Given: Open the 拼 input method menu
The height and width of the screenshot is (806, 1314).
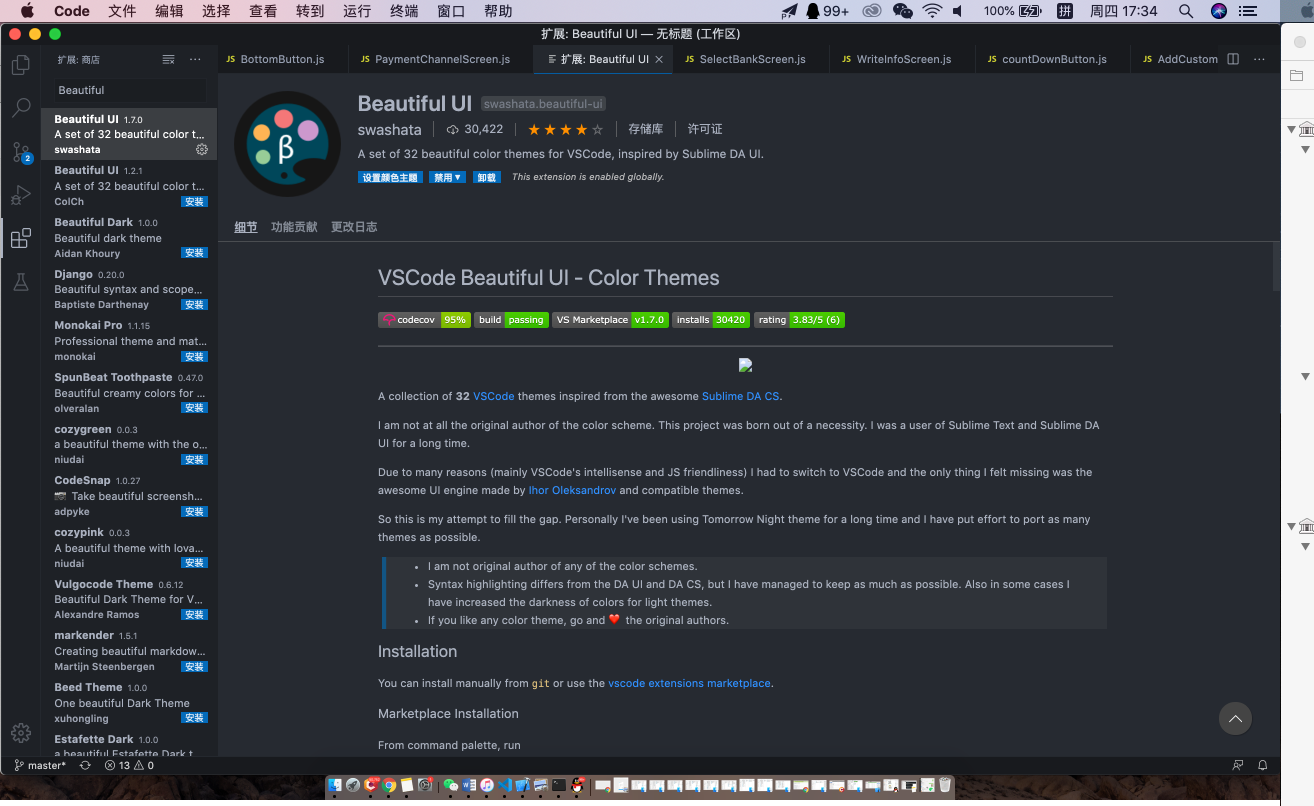Looking at the screenshot, I should point(1065,11).
